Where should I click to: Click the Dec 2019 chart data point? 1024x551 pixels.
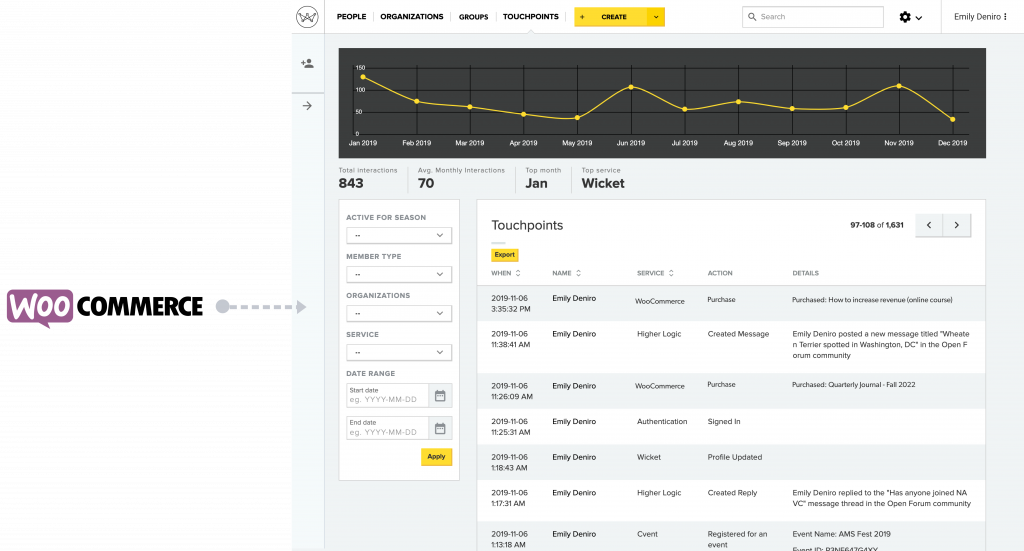(953, 119)
